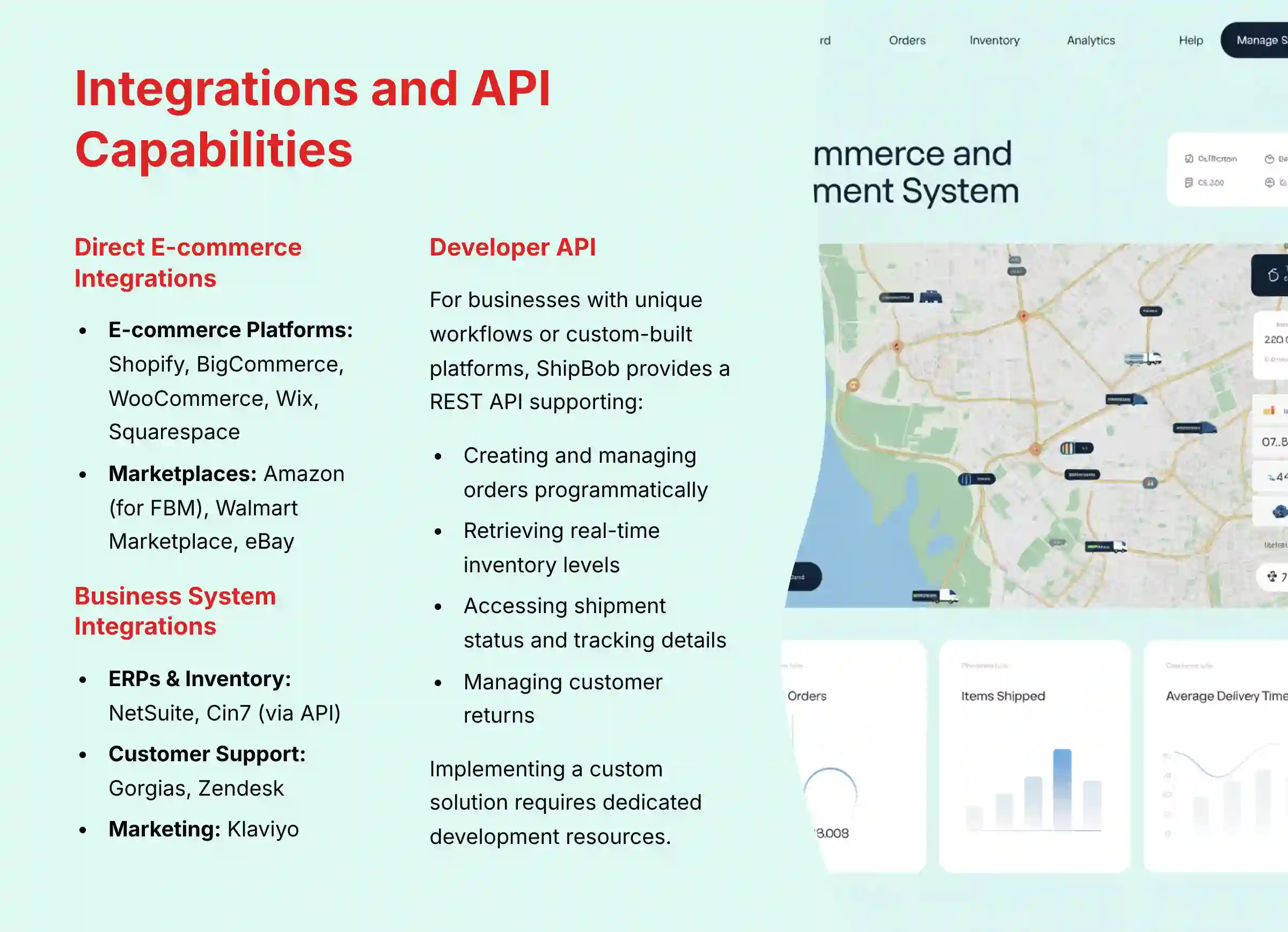Click the title Integrations and API Capabilities
The height and width of the screenshot is (932, 1288).
click(312, 119)
